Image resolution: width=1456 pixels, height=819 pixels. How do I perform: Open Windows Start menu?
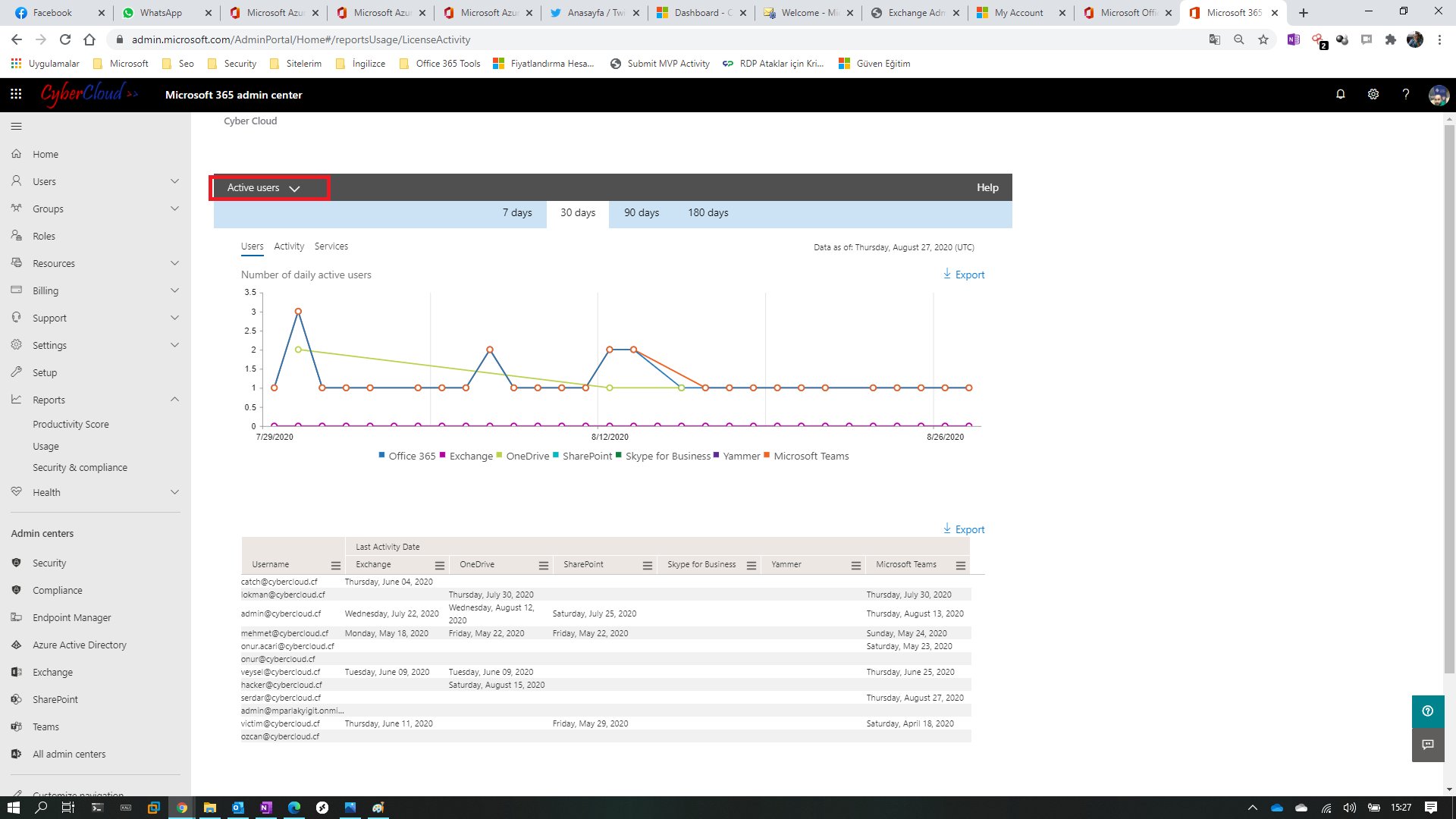click(x=13, y=808)
